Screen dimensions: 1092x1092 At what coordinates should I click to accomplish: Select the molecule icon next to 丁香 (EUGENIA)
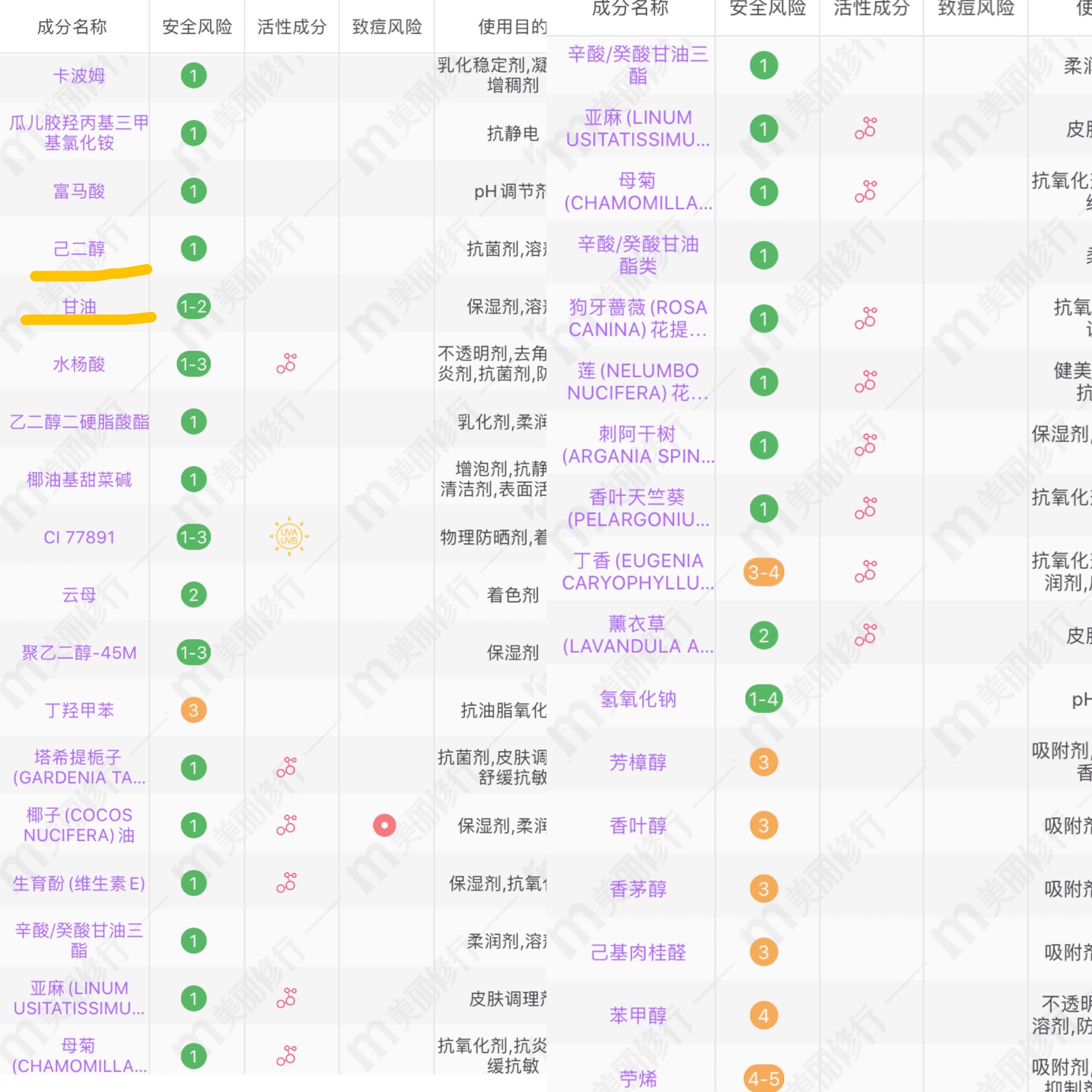[x=867, y=572]
